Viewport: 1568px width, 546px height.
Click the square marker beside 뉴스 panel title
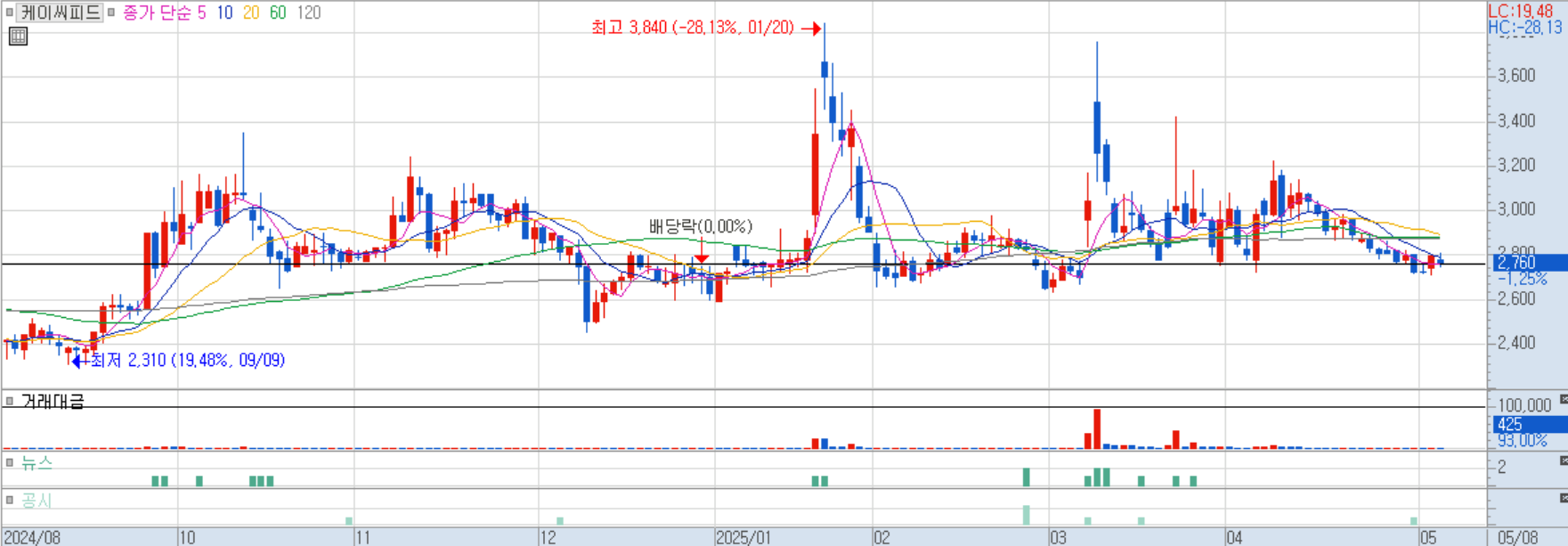[10, 463]
